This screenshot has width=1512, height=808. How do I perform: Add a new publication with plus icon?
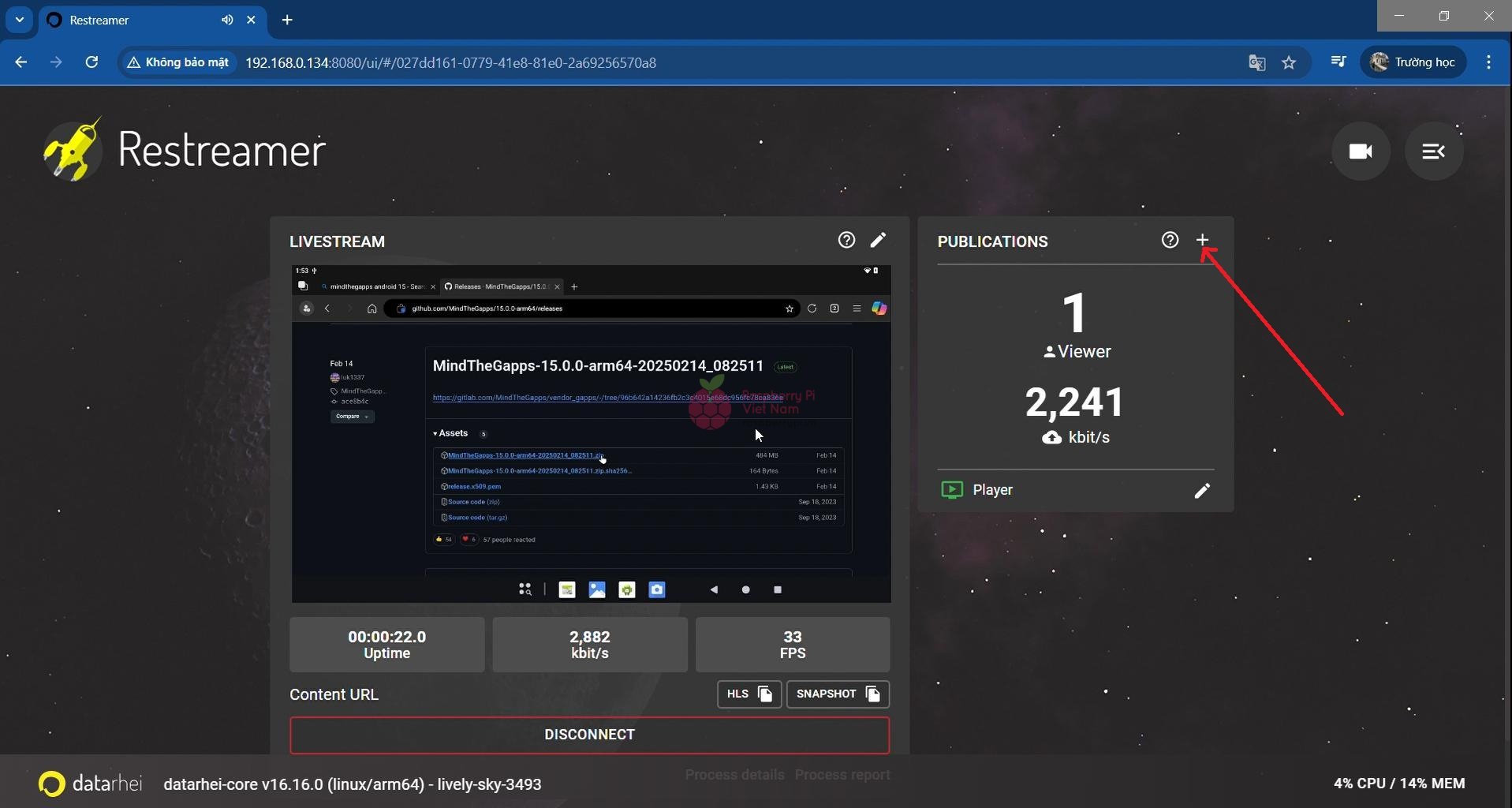tap(1202, 240)
